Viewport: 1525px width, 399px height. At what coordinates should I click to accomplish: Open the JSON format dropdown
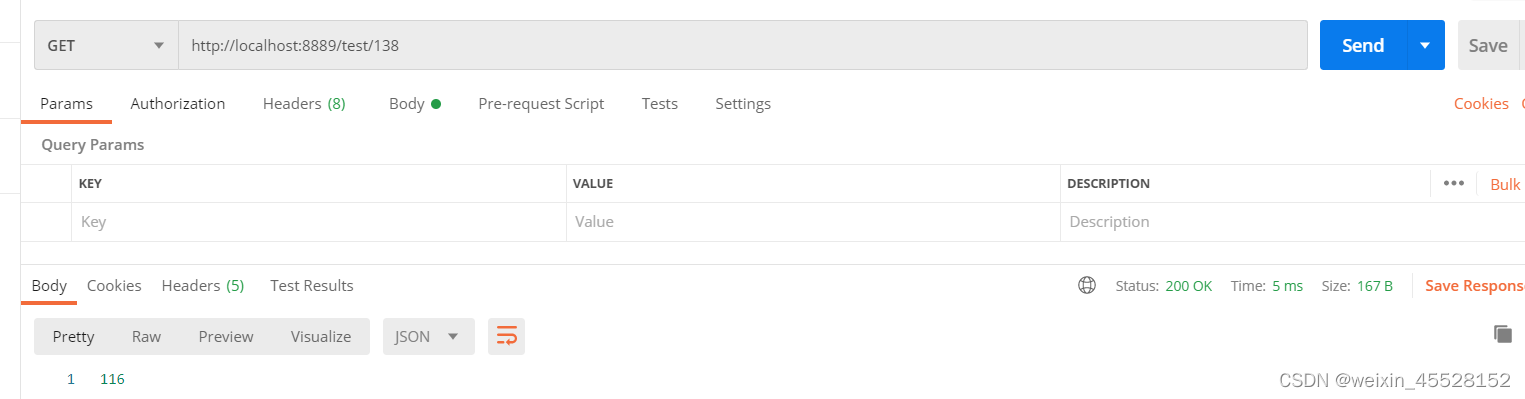pyautogui.click(x=427, y=337)
